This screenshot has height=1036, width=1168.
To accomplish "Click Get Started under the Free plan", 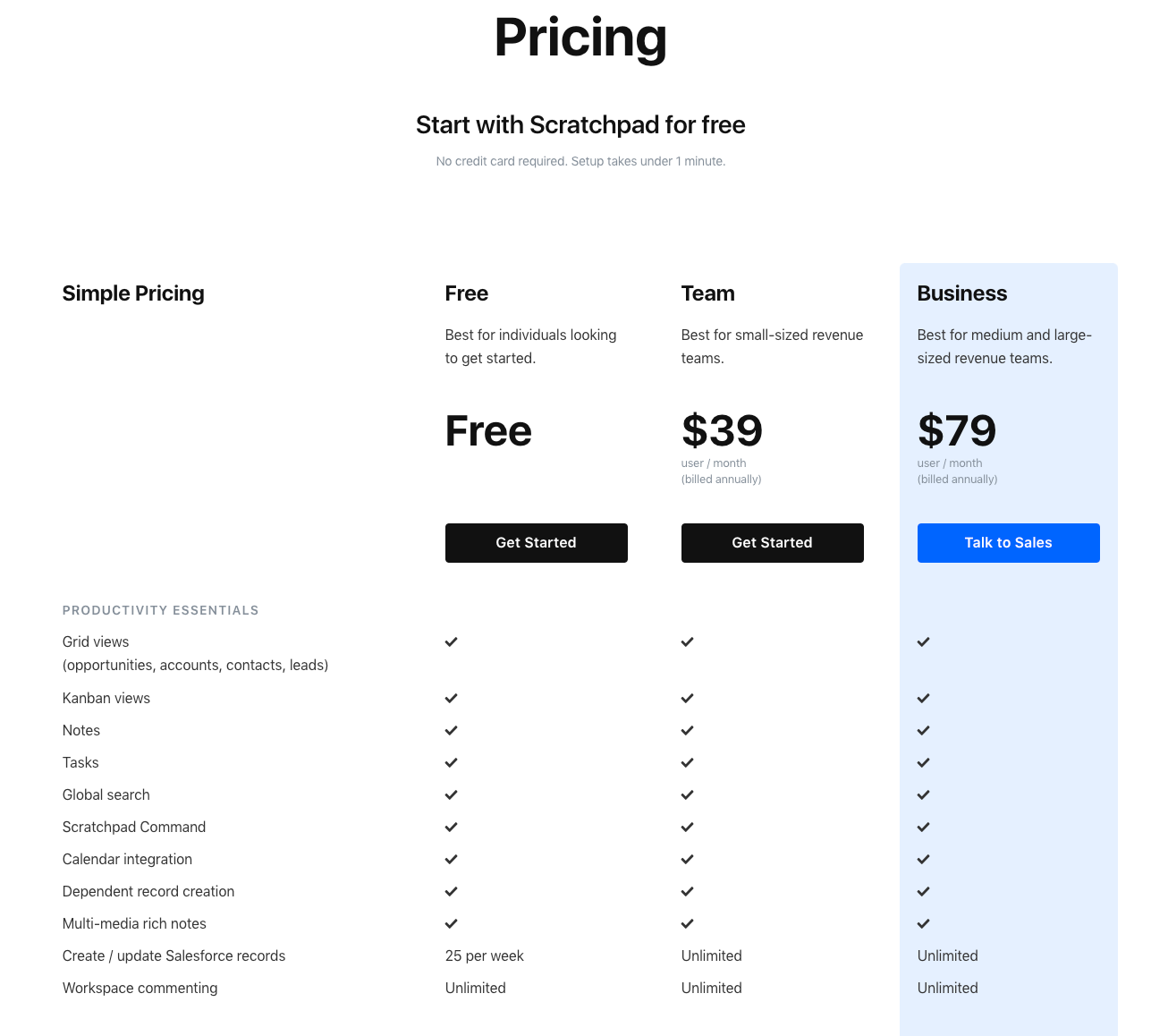I will (x=536, y=542).
